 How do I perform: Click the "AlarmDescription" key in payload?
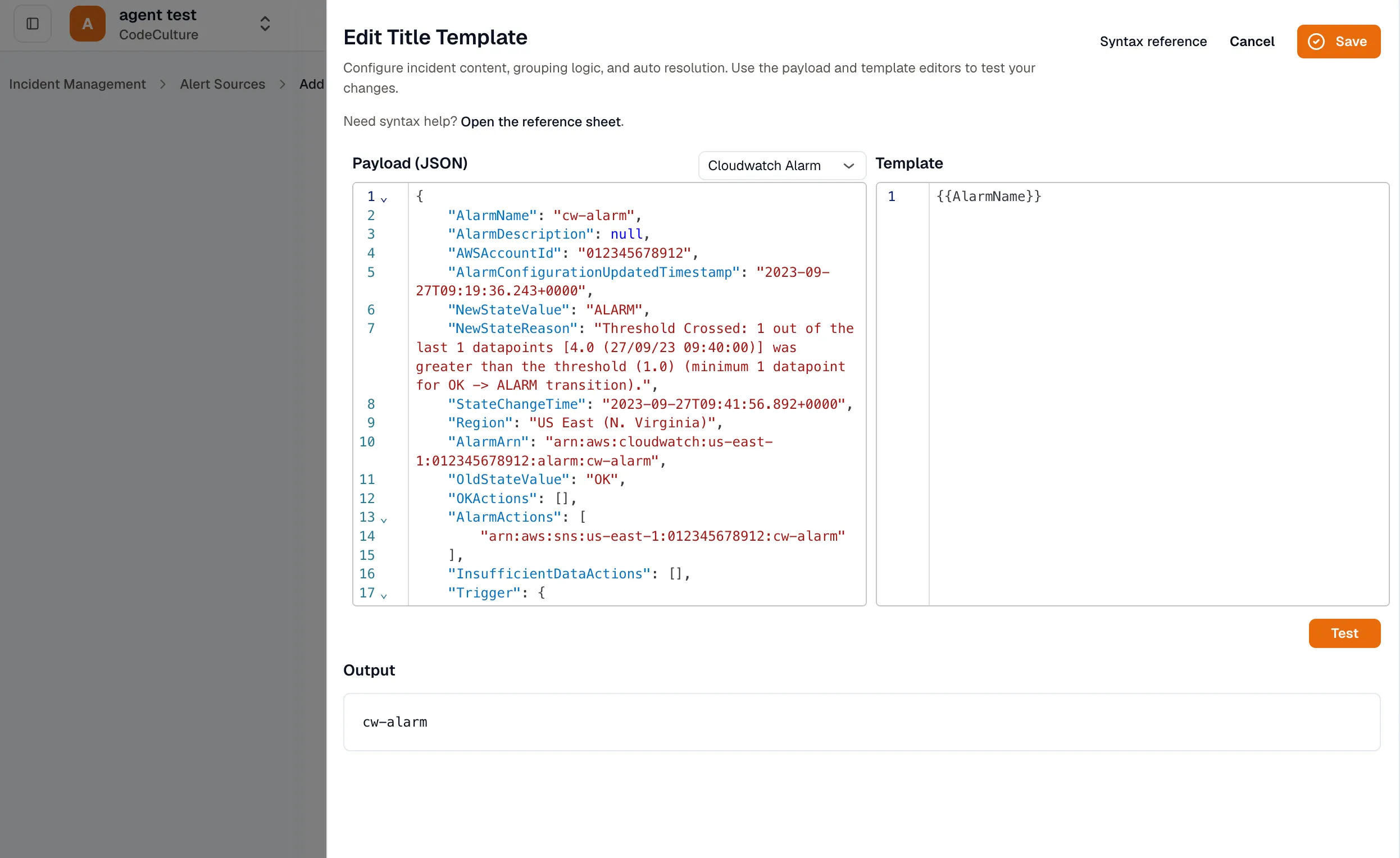(520, 235)
